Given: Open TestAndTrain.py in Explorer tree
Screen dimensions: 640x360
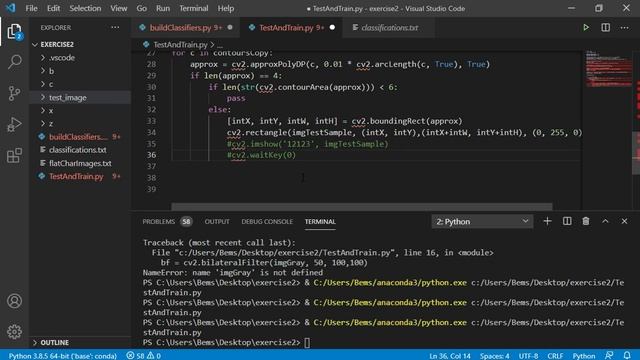Looking at the screenshot, I should (x=80, y=176).
